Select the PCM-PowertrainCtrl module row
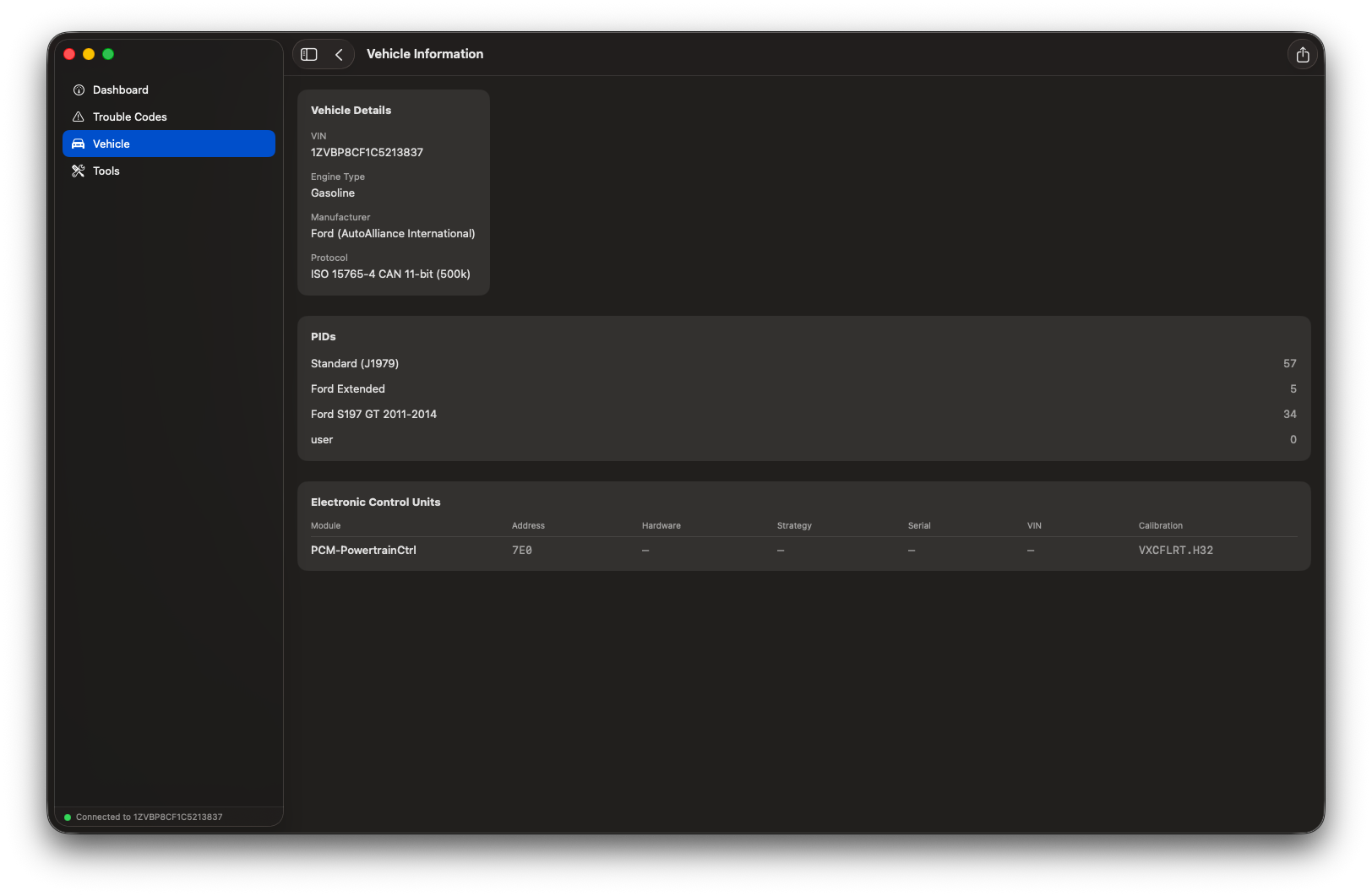Viewport: 1372px width, 896px height. coord(803,550)
